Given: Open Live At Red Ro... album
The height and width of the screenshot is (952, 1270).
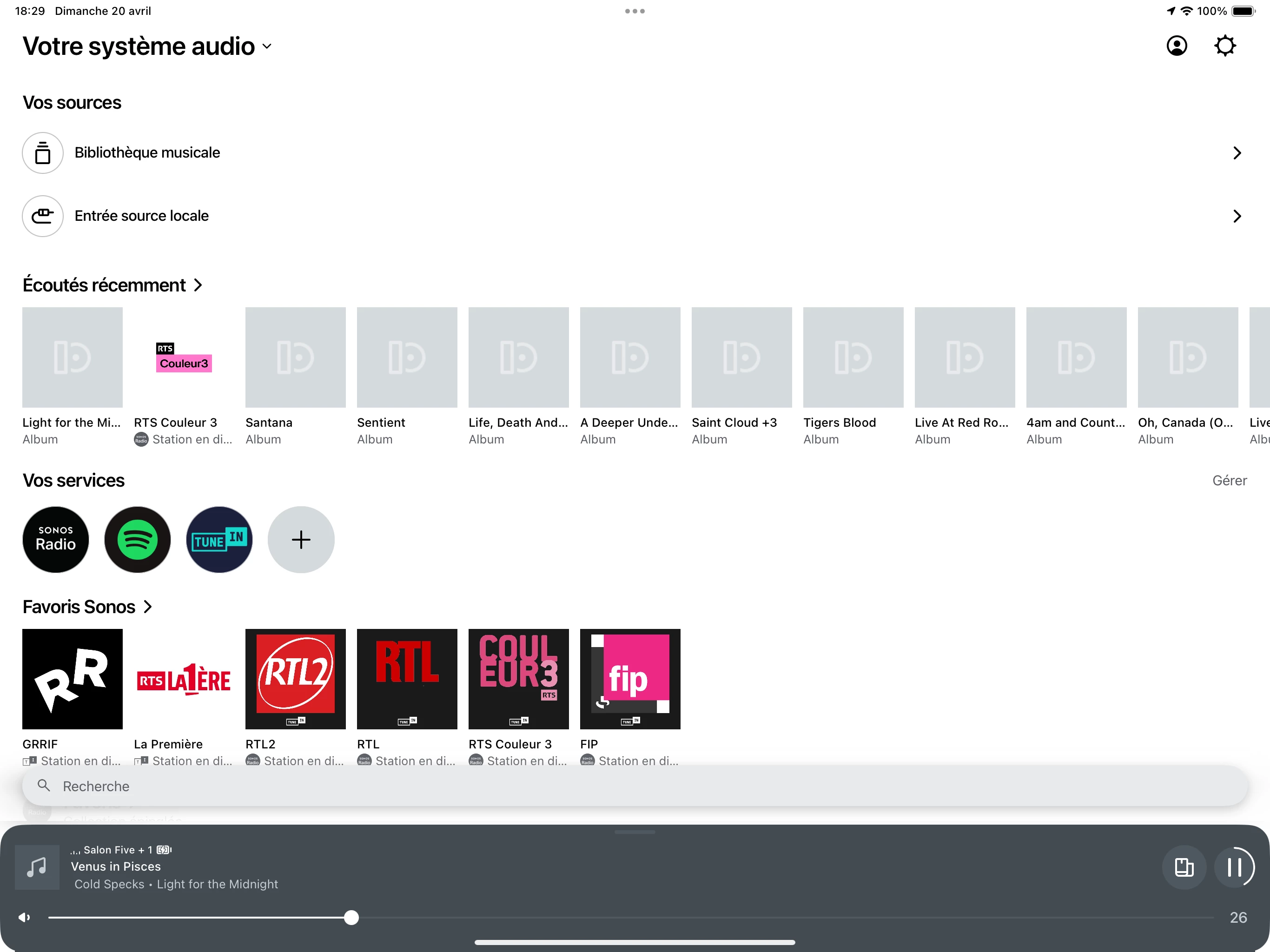Looking at the screenshot, I should [965, 357].
